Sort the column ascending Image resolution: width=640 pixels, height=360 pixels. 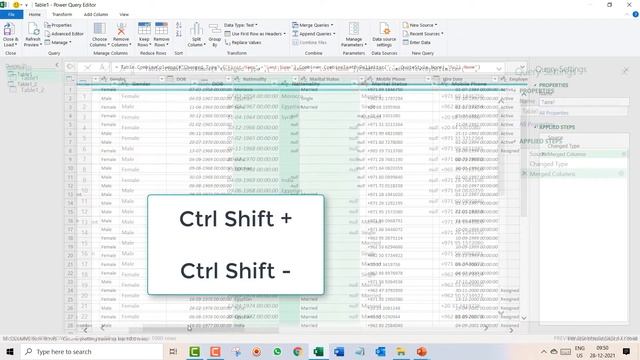[179, 25]
